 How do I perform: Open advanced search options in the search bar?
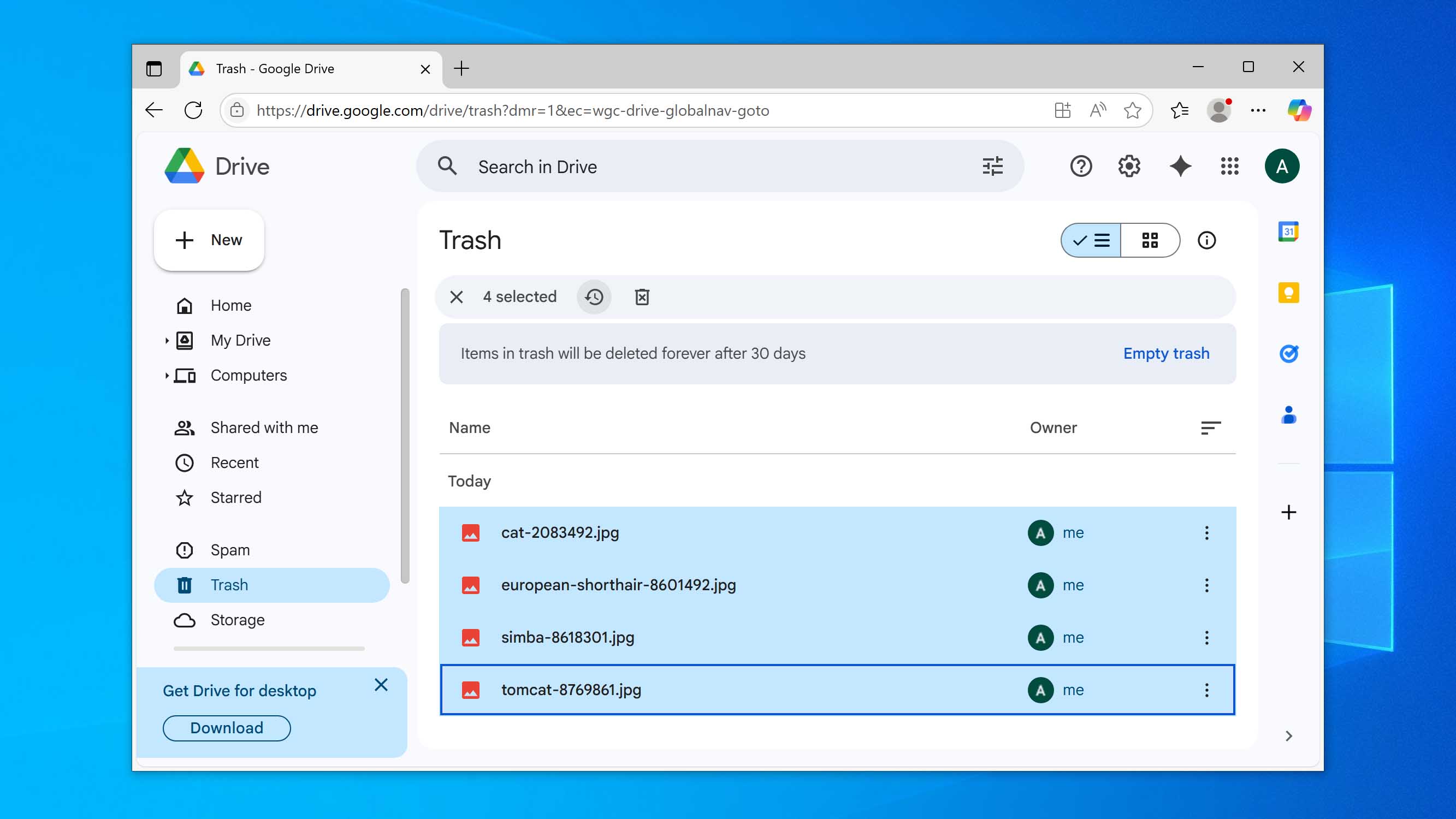click(993, 166)
